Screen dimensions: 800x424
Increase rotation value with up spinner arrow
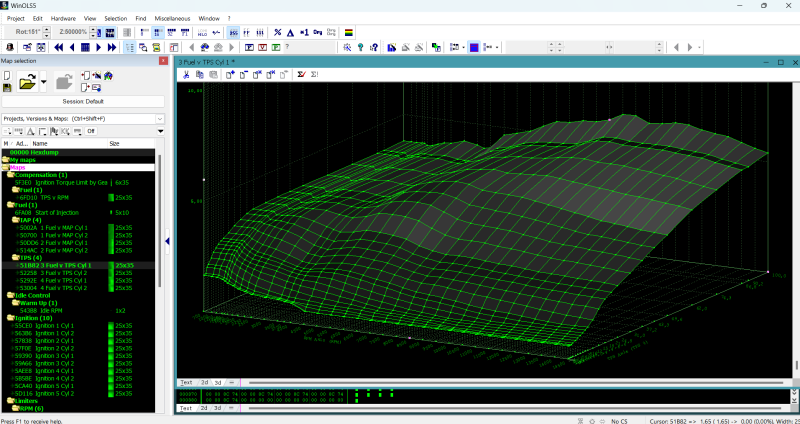click(x=48, y=29)
